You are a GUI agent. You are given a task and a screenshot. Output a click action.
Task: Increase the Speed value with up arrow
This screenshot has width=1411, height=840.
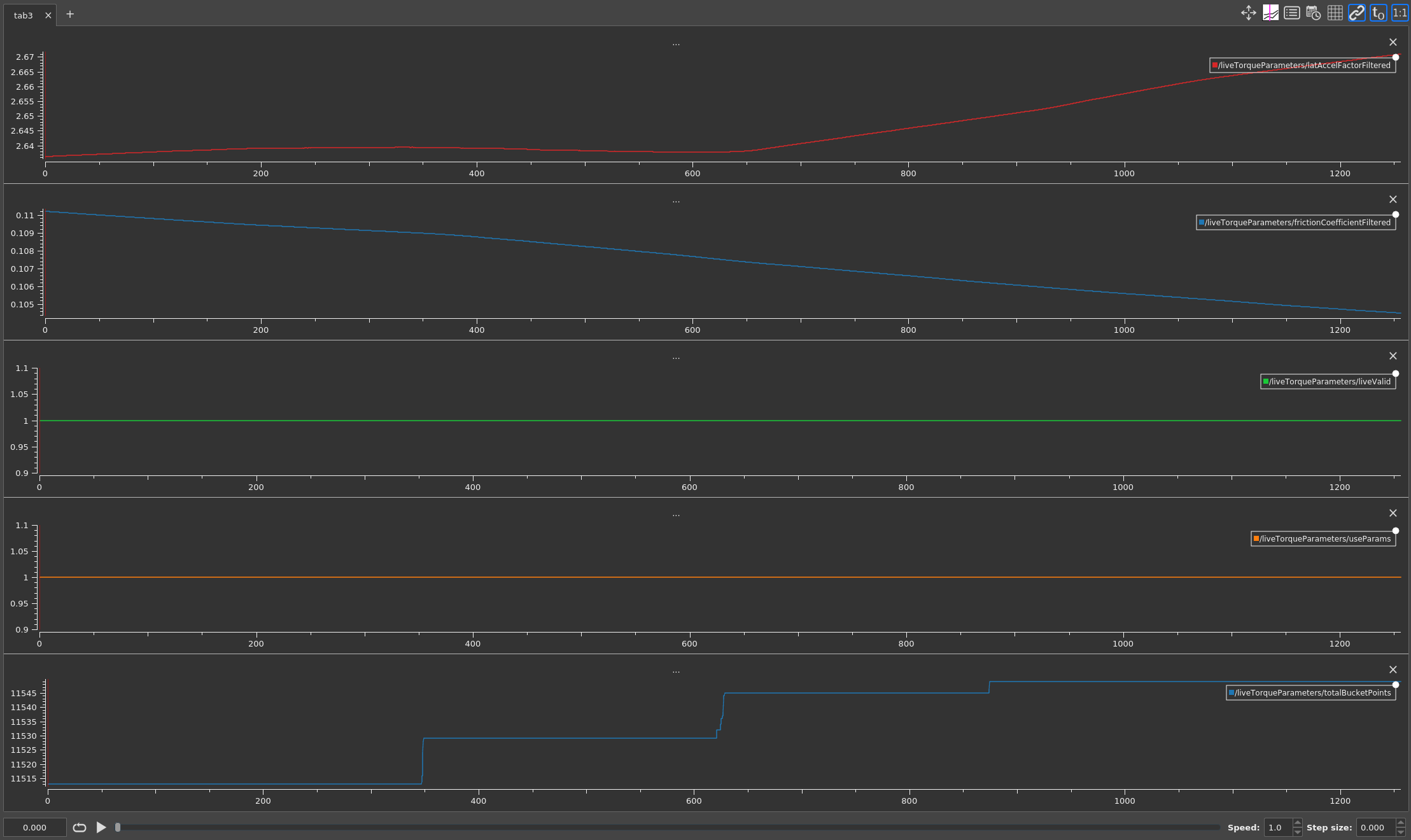1298,823
